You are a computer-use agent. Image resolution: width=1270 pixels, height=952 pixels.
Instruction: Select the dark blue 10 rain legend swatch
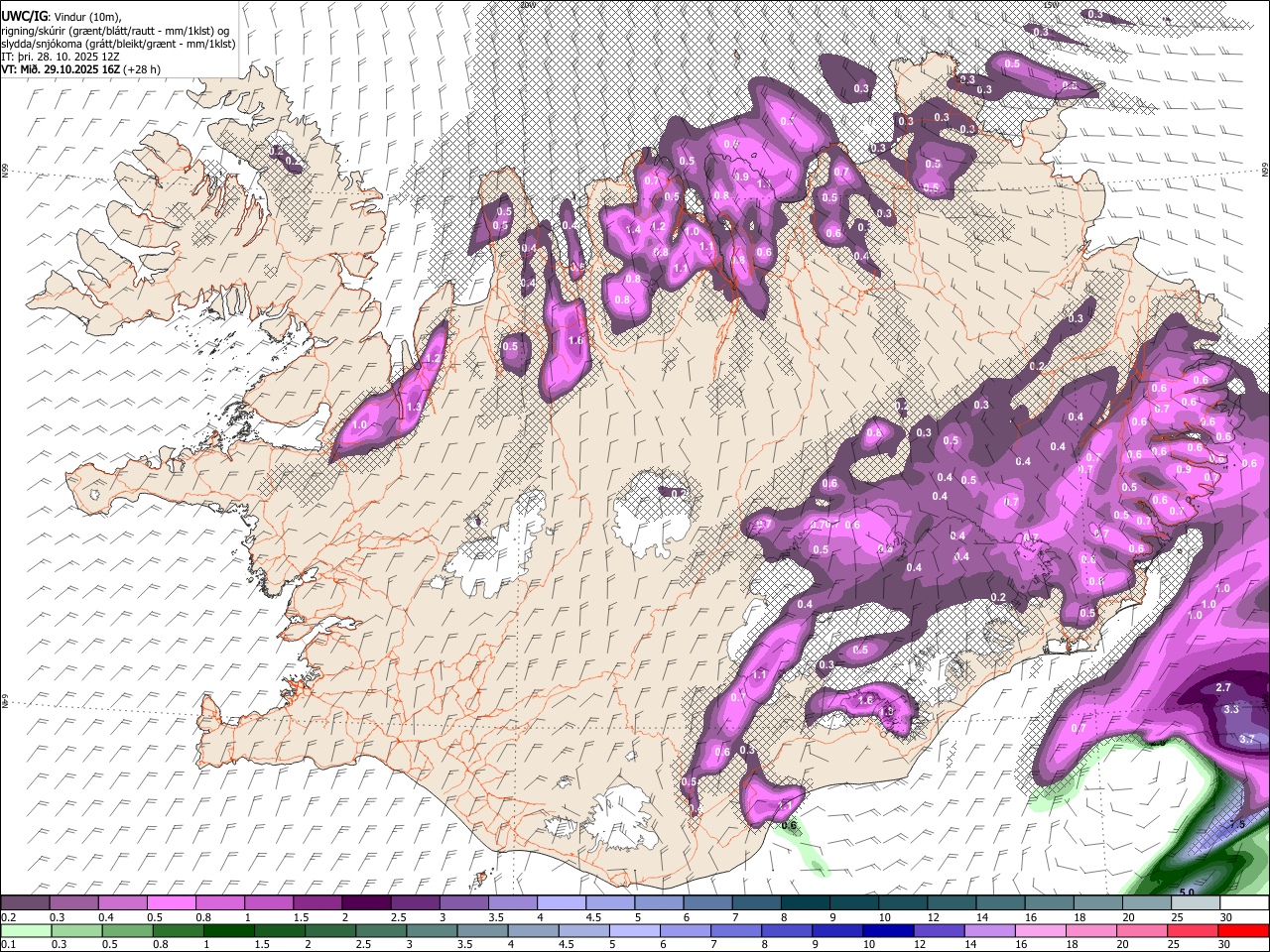pos(886,930)
